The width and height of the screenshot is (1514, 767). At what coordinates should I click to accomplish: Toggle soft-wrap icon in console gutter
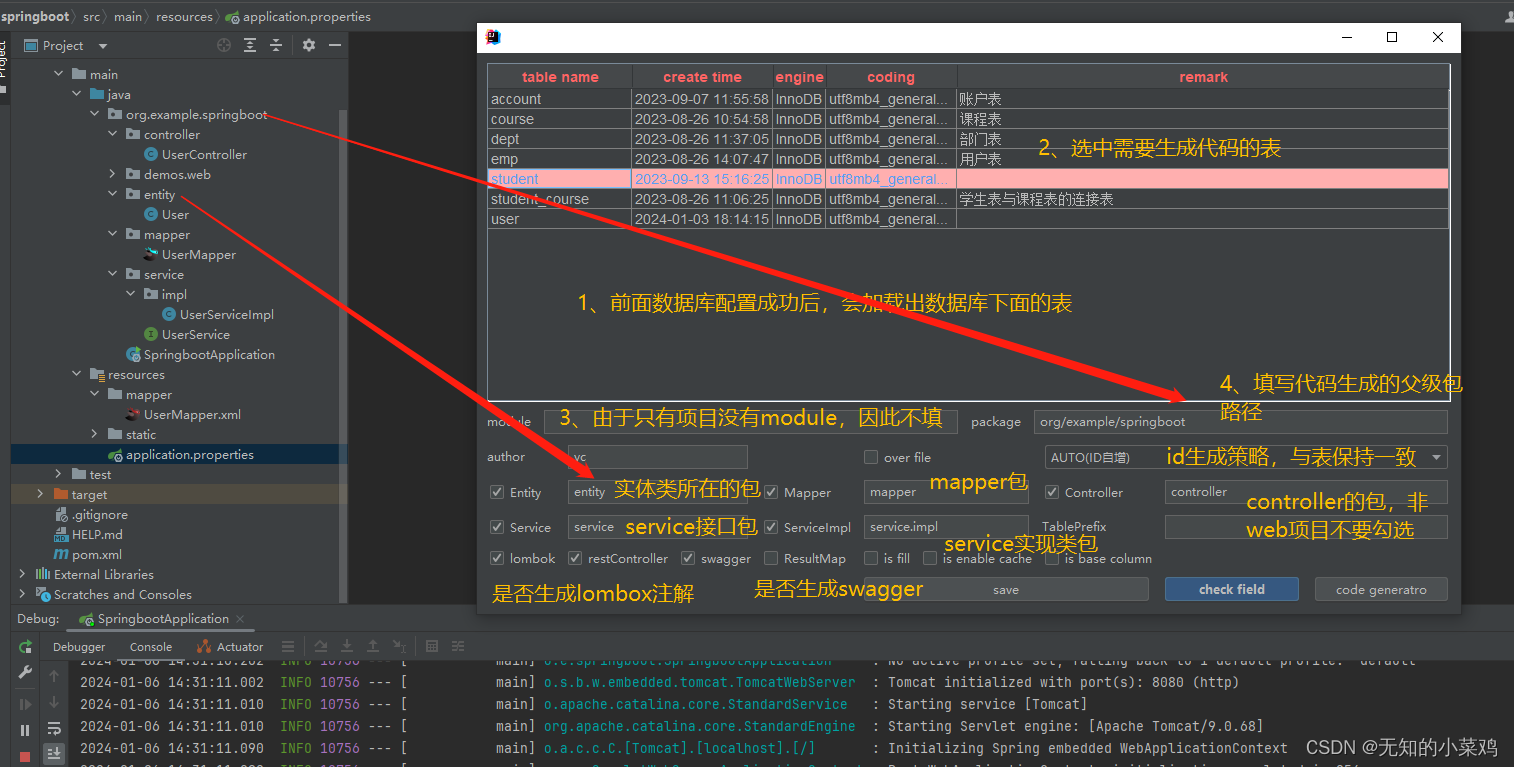[54, 728]
